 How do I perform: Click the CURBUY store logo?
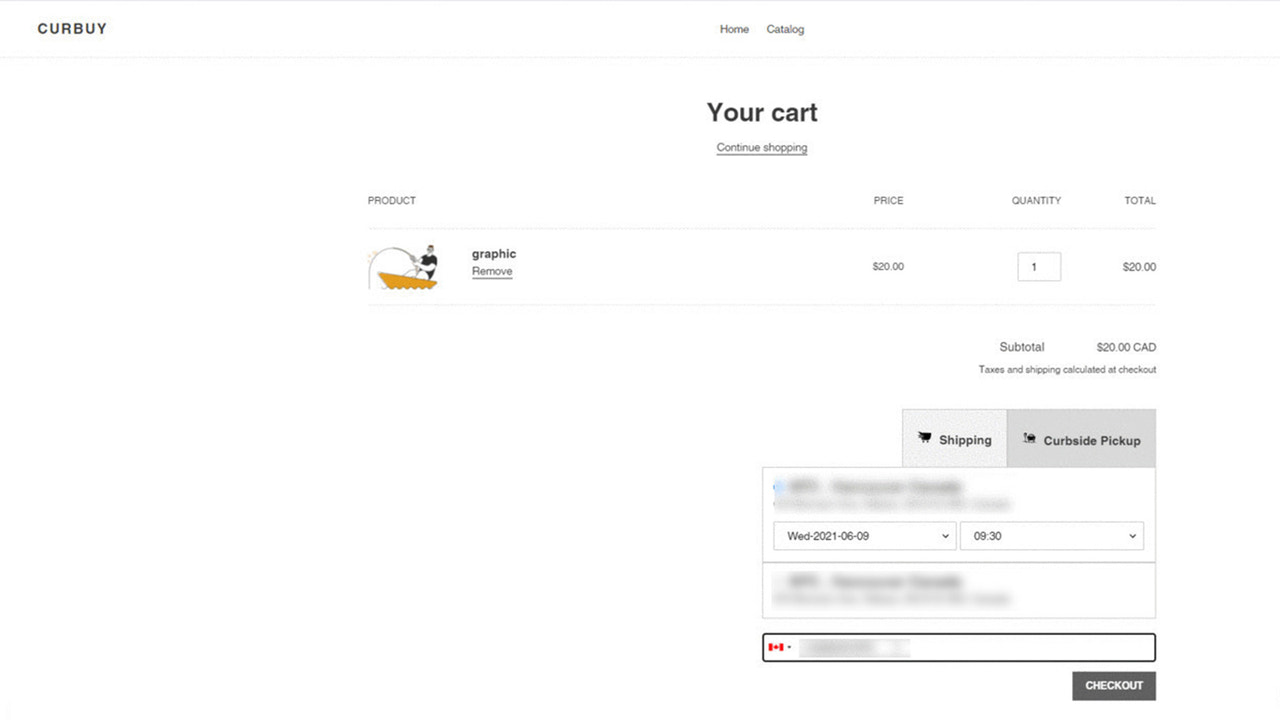[71, 28]
